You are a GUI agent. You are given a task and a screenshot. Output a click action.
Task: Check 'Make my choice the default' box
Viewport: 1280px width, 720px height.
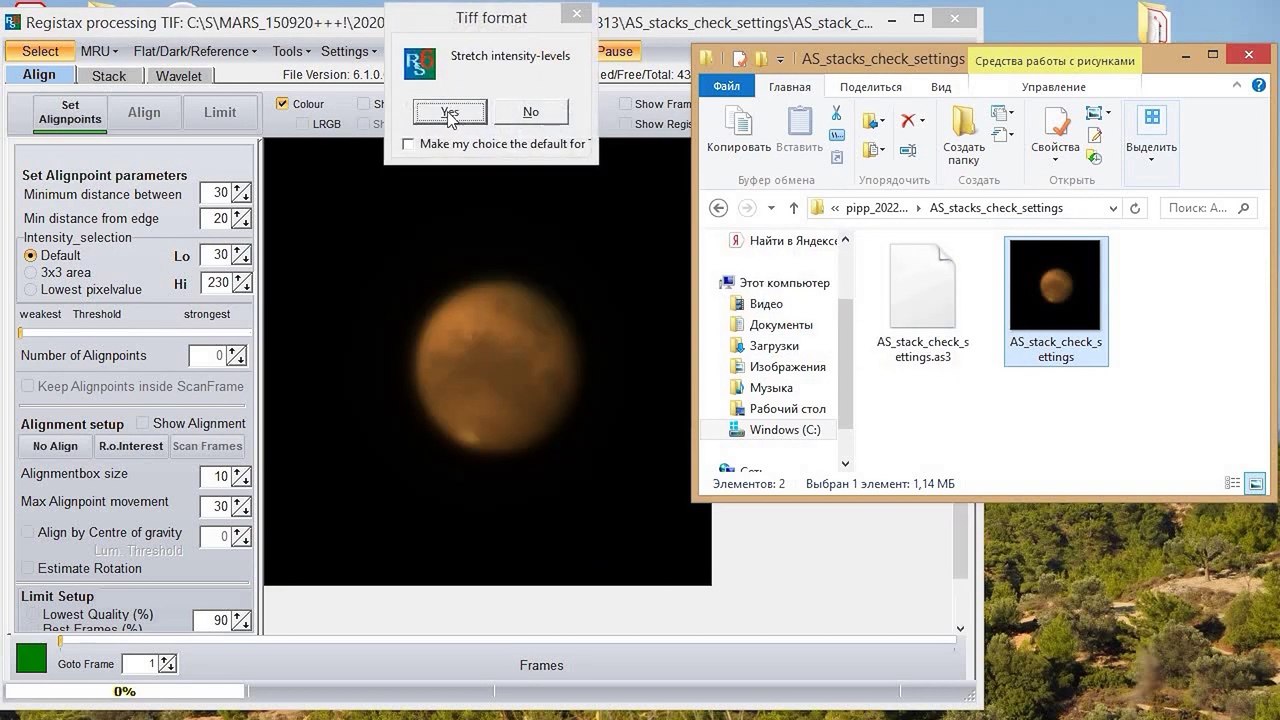coord(408,144)
